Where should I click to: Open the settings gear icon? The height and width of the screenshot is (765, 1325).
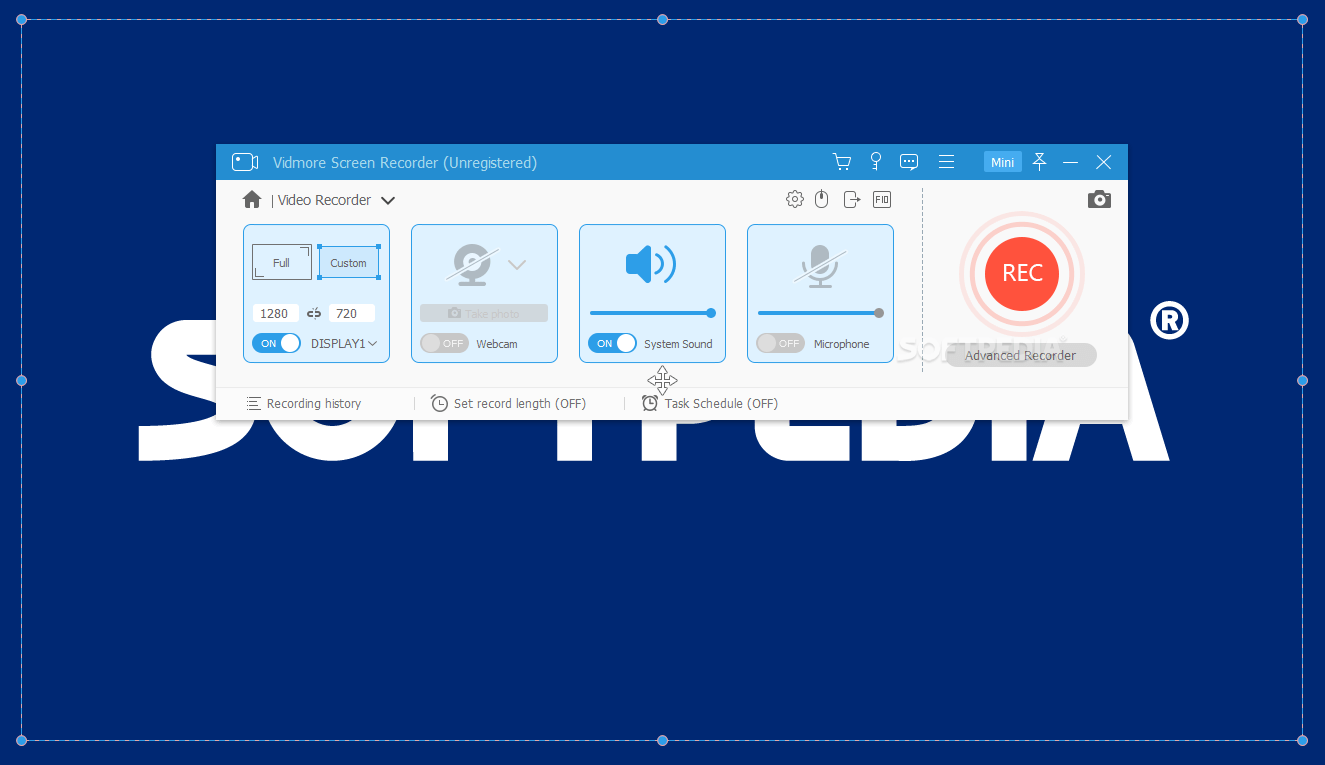[794, 199]
